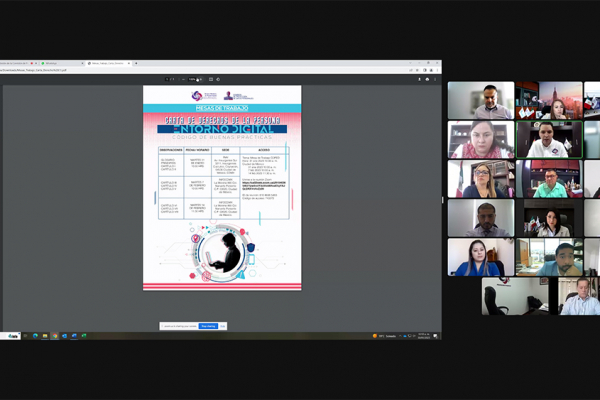Open the Chrome three-dot menu

click(x=437, y=70)
